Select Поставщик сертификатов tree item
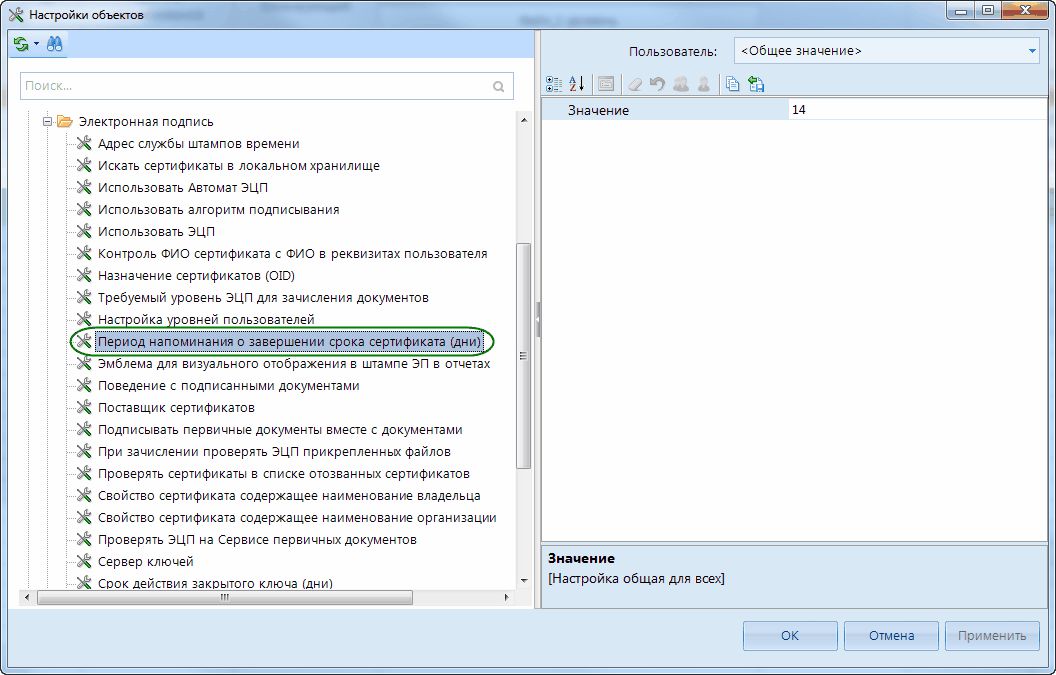Viewport: 1056px width, 675px height. (176, 408)
